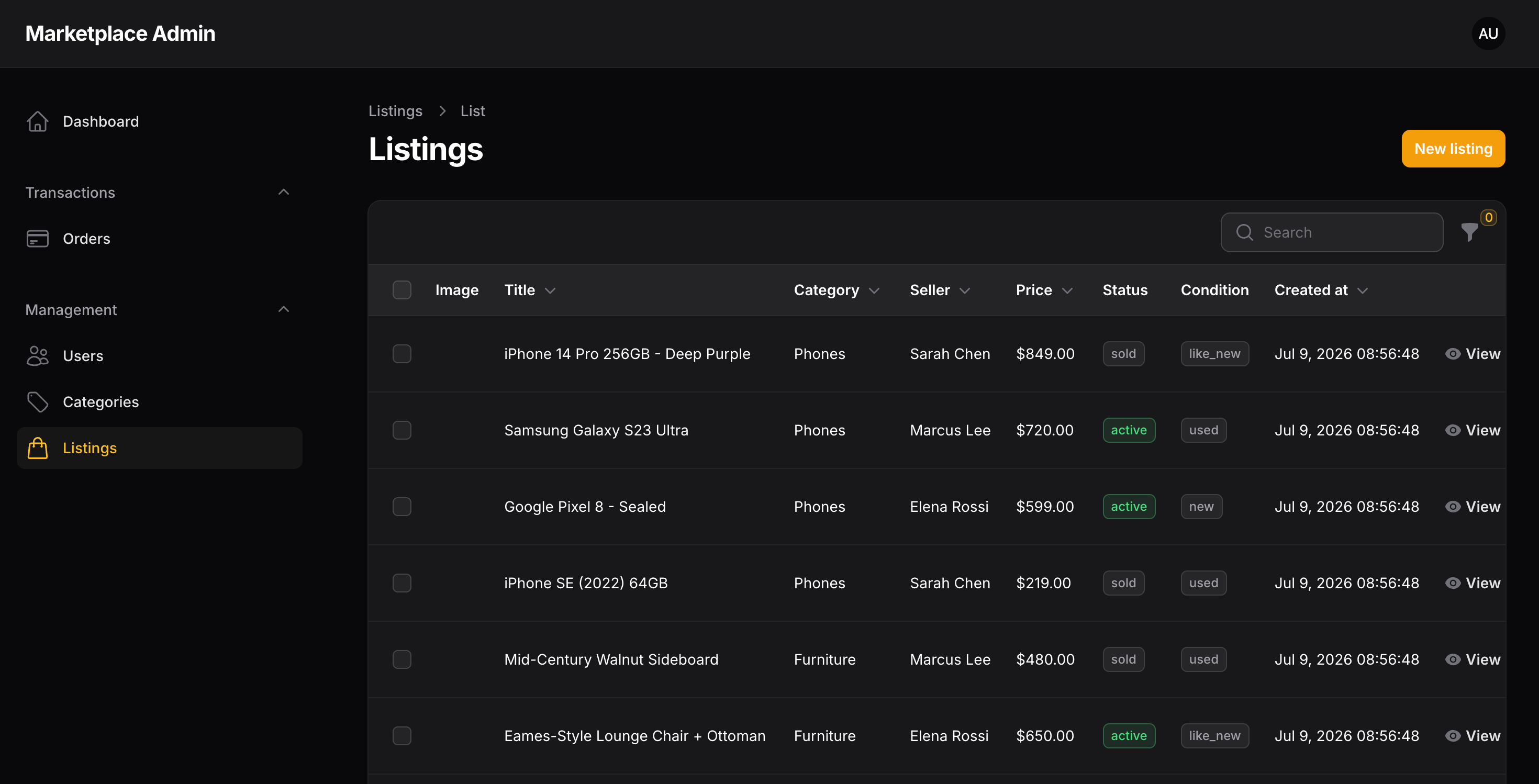Click eye icon for Google Pixel 8 row
The height and width of the screenshot is (784, 1539).
click(1453, 506)
